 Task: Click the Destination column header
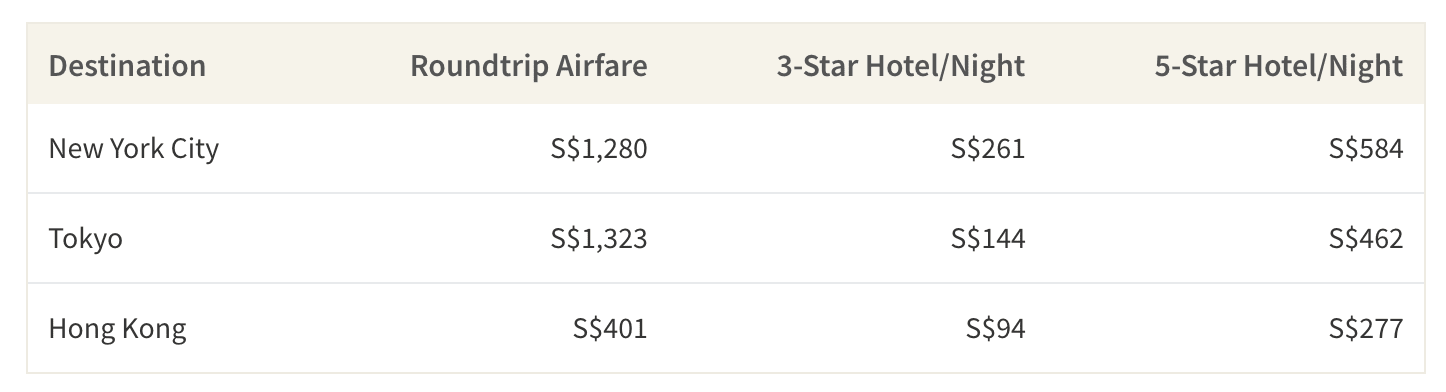click(x=127, y=66)
